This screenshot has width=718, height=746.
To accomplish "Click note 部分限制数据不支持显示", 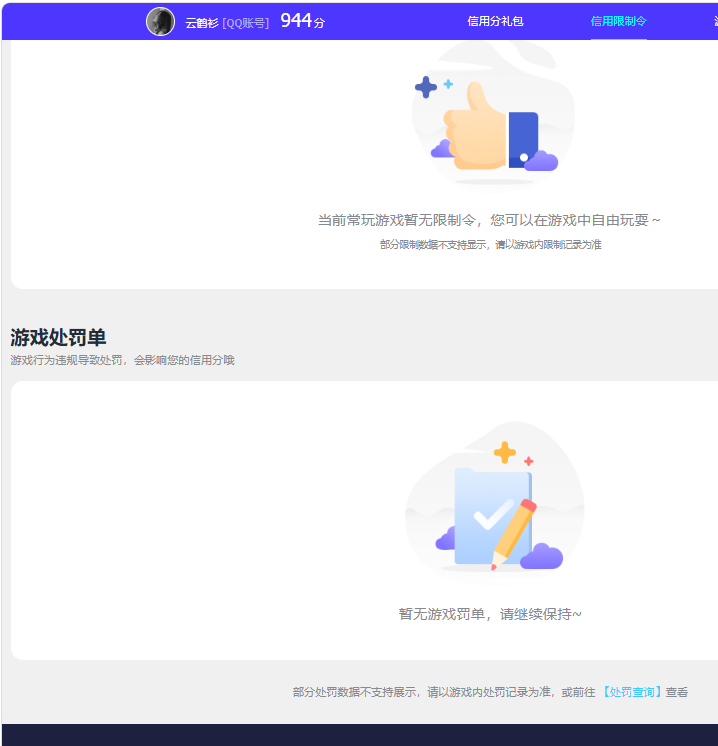I will (433, 245).
